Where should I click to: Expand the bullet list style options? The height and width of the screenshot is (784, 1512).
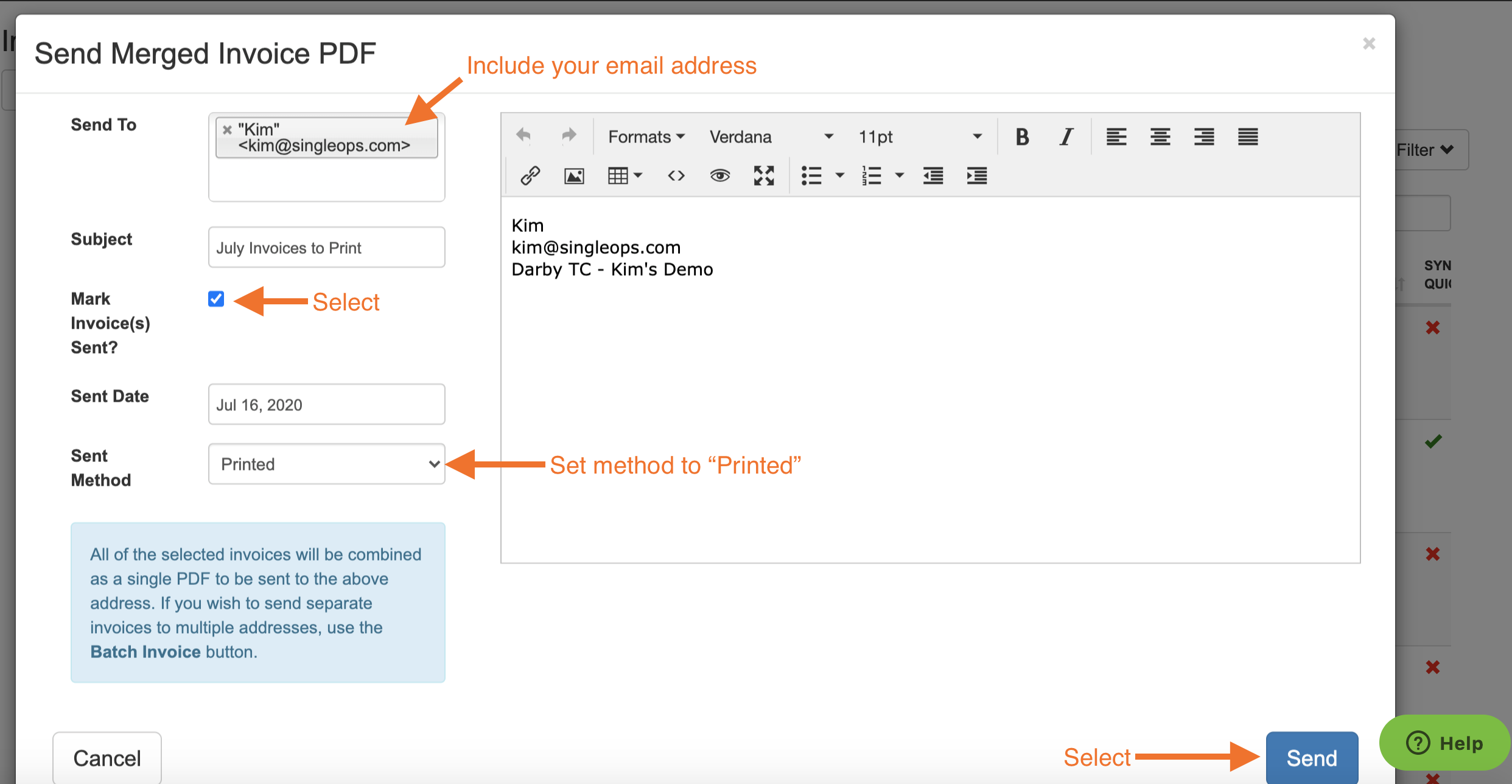click(x=841, y=175)
